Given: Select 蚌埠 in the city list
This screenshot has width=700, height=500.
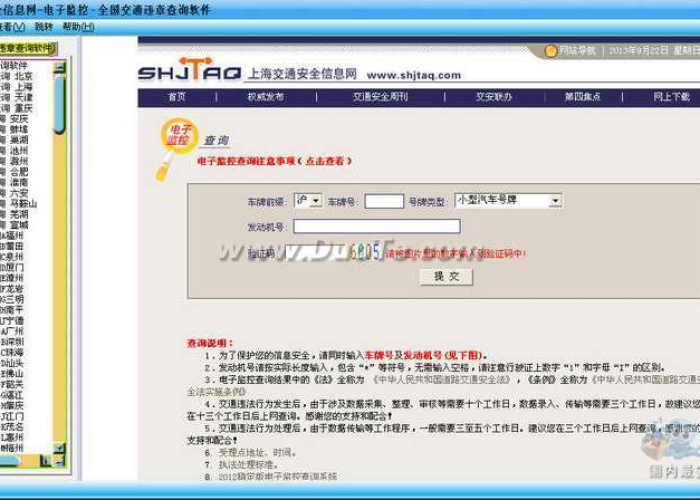Looking at the screenshot, I should point(19,130).
